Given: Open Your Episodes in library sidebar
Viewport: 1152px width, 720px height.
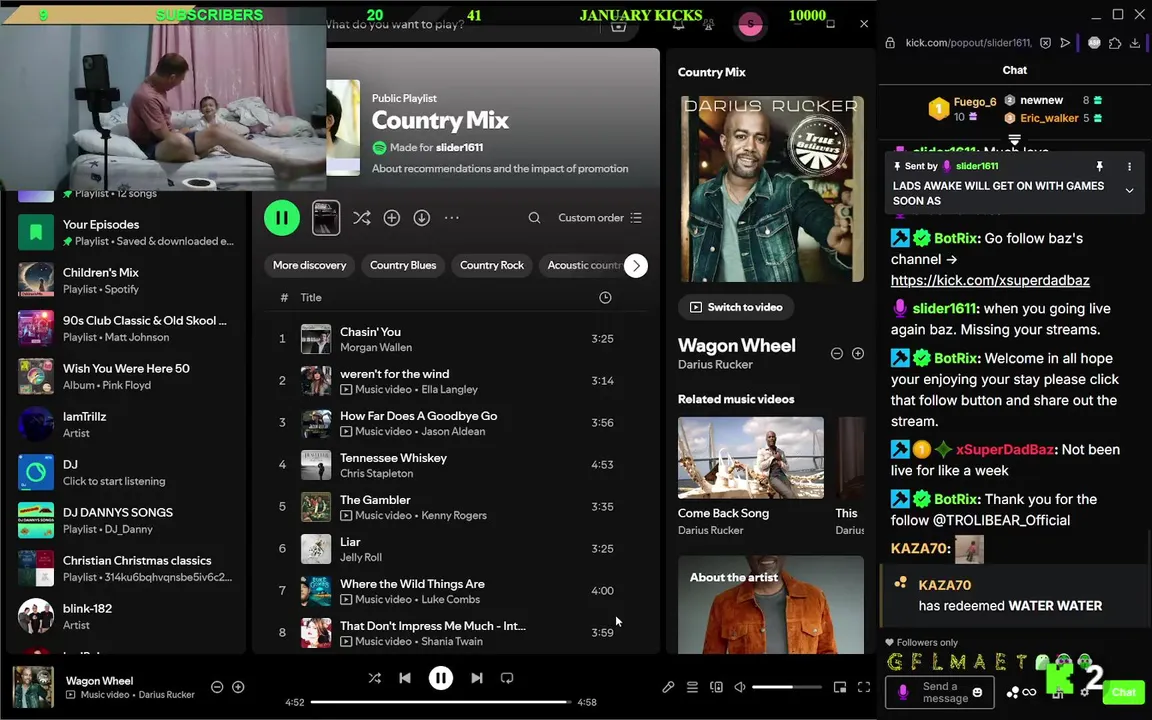Looking at the screenshot, I should [126, 232].
